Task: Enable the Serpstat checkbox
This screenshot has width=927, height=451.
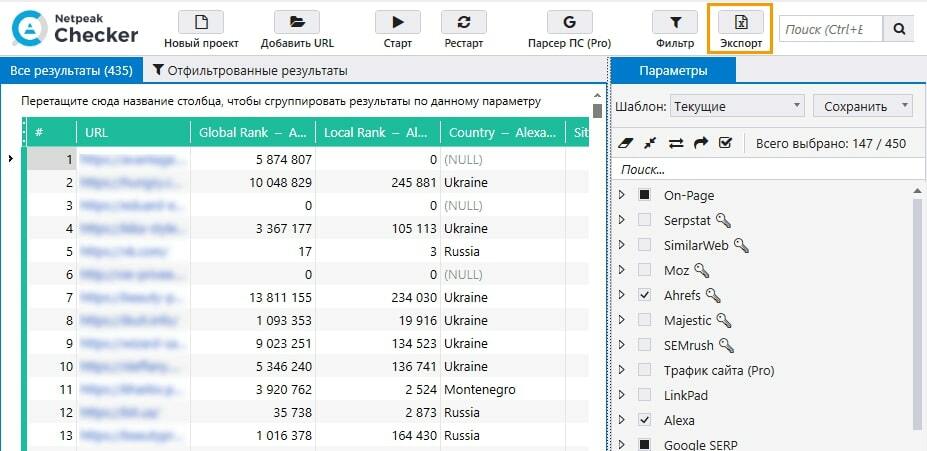Action: click(644, 220)
